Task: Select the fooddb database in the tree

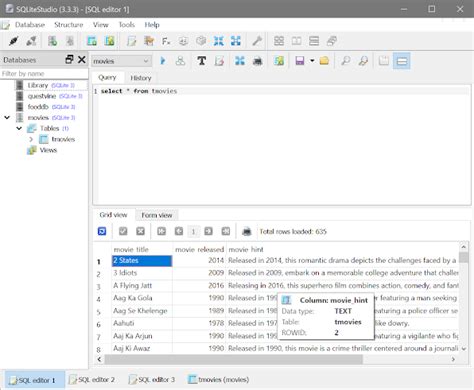Action: 38,107
